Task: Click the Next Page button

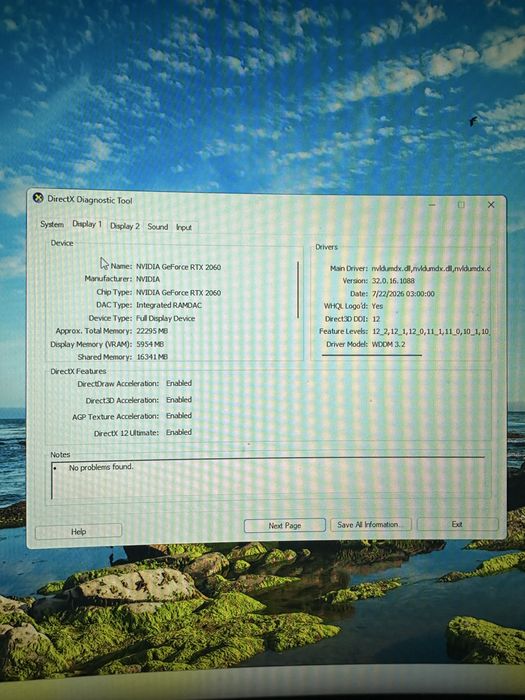Action: pyautogui.click(x=284, y=525)
